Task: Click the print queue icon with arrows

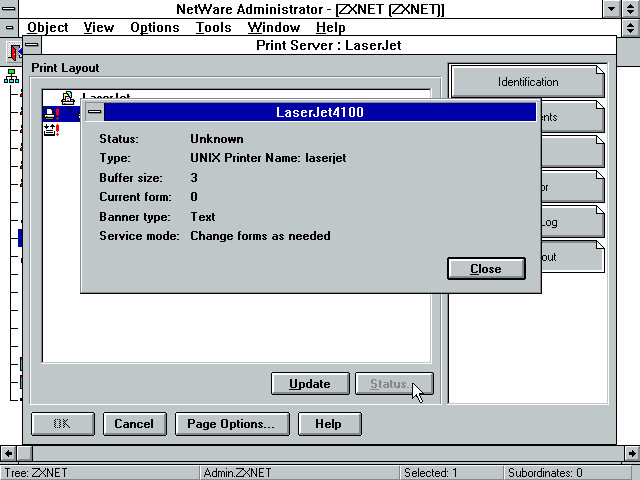Action: 49,130
